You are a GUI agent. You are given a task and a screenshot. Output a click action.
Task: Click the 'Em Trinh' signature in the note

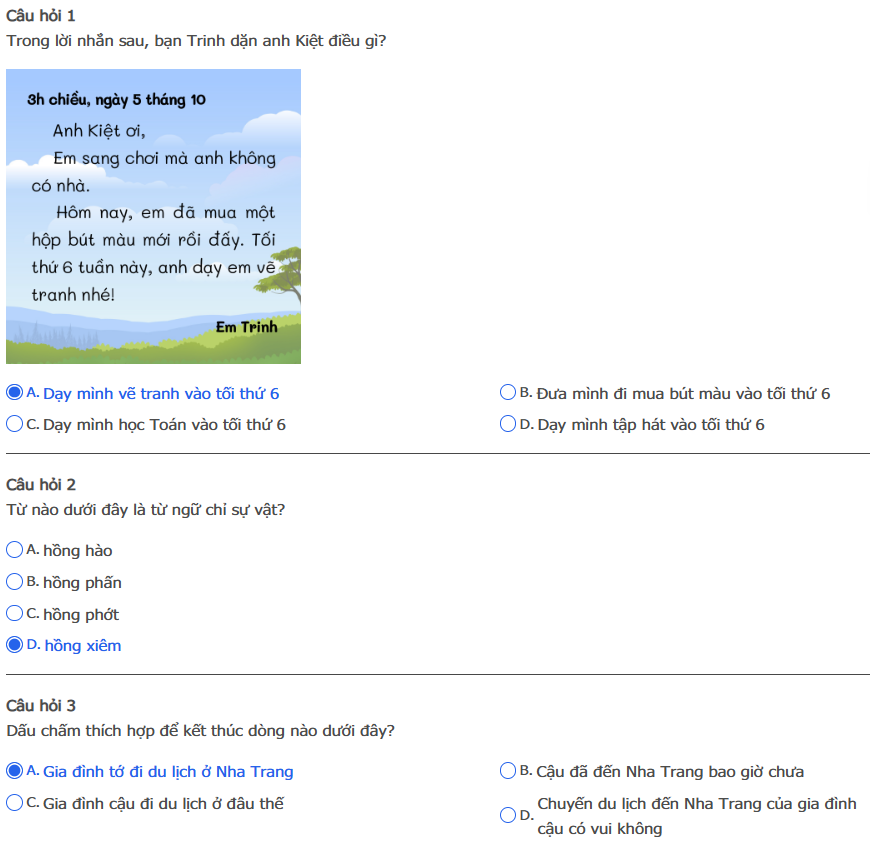click(x=246, y=327)
